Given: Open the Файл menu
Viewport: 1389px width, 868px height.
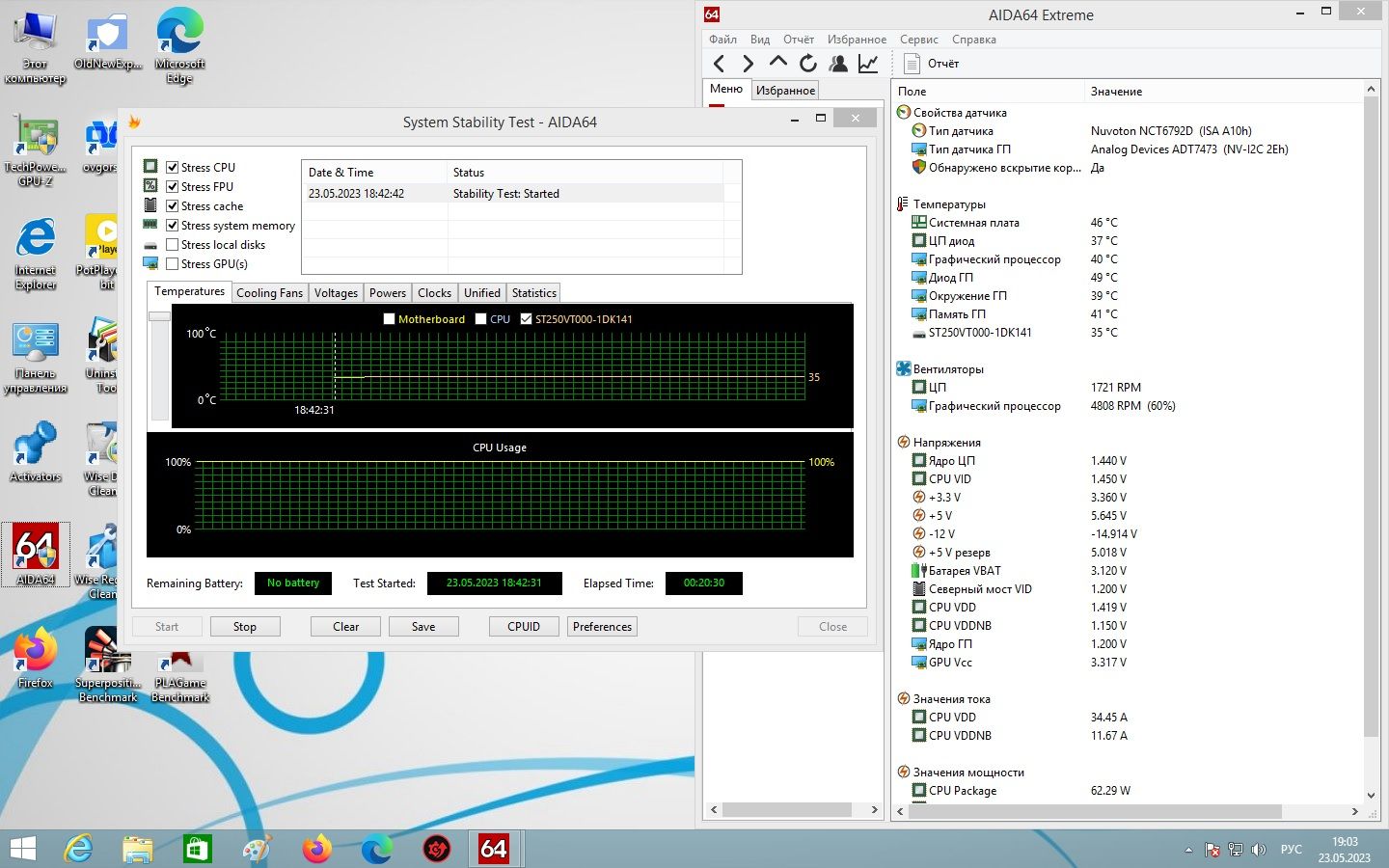Looking at the screenshot, I should click(x=722, y=40).
